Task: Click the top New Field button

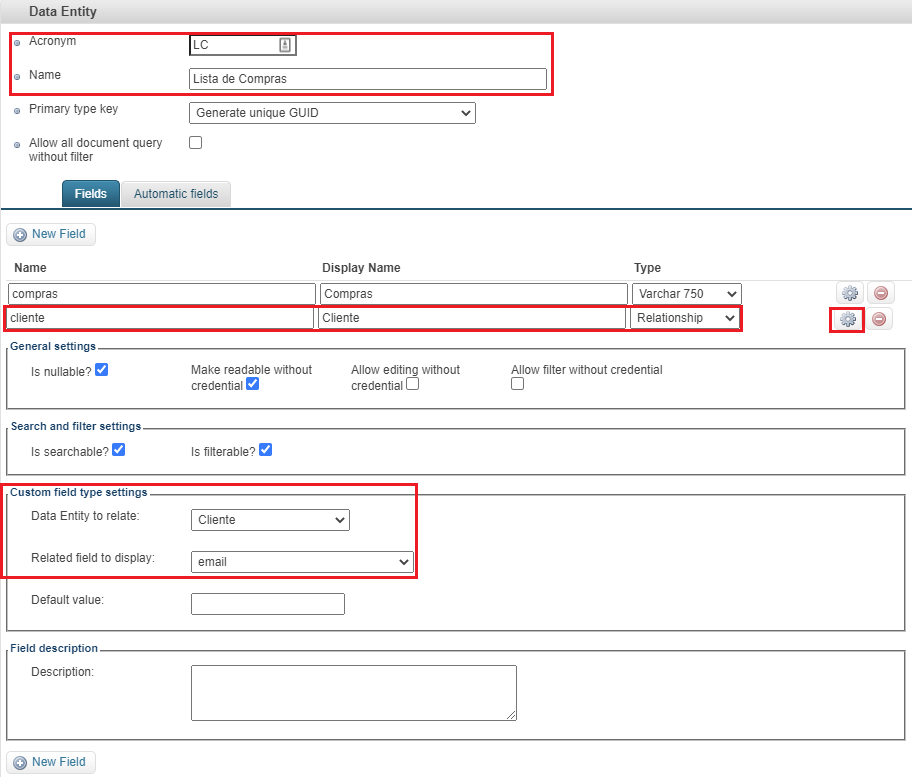Action: (x=51, y=234)
